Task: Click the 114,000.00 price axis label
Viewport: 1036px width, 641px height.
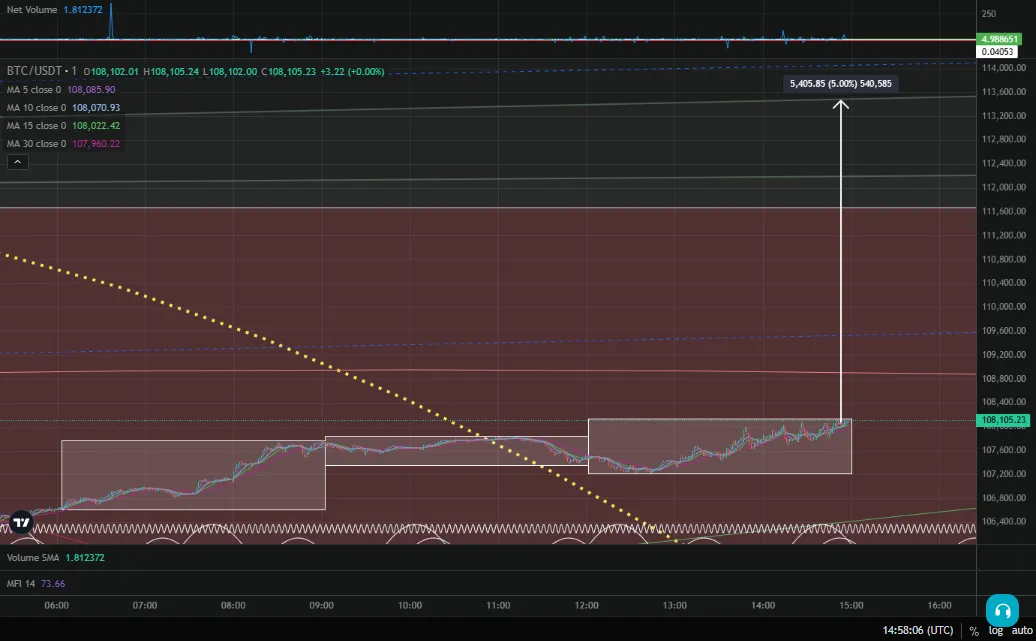Action: pyautogui.click(x=1004, y=67)
